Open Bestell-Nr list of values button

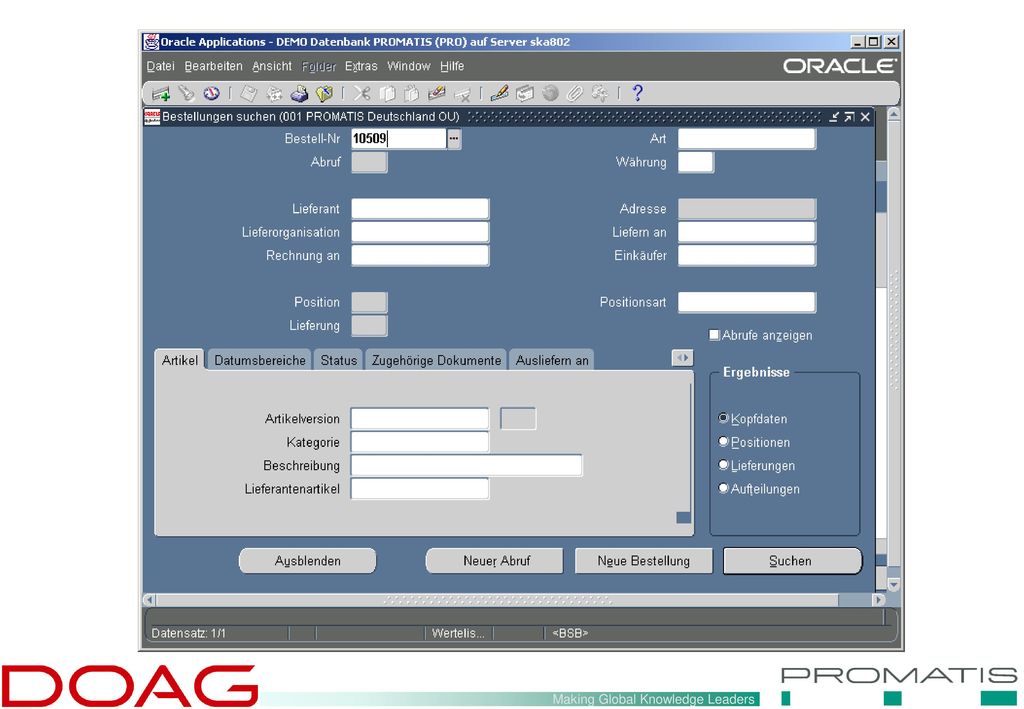click(454, 138)
